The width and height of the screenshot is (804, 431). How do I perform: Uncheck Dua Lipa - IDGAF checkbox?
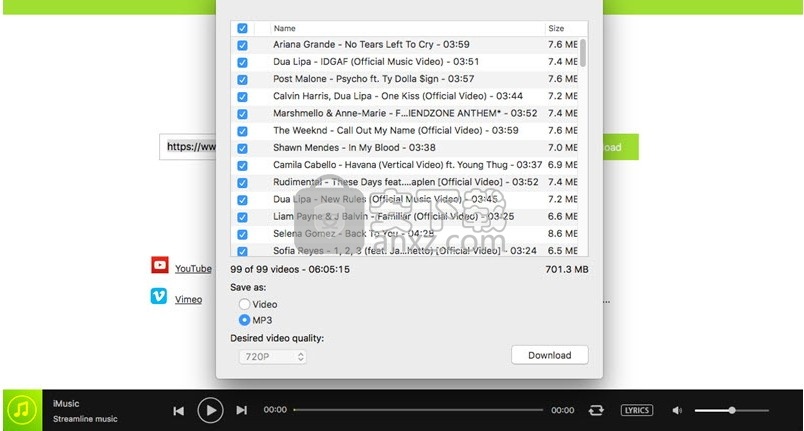coord(242,63)
